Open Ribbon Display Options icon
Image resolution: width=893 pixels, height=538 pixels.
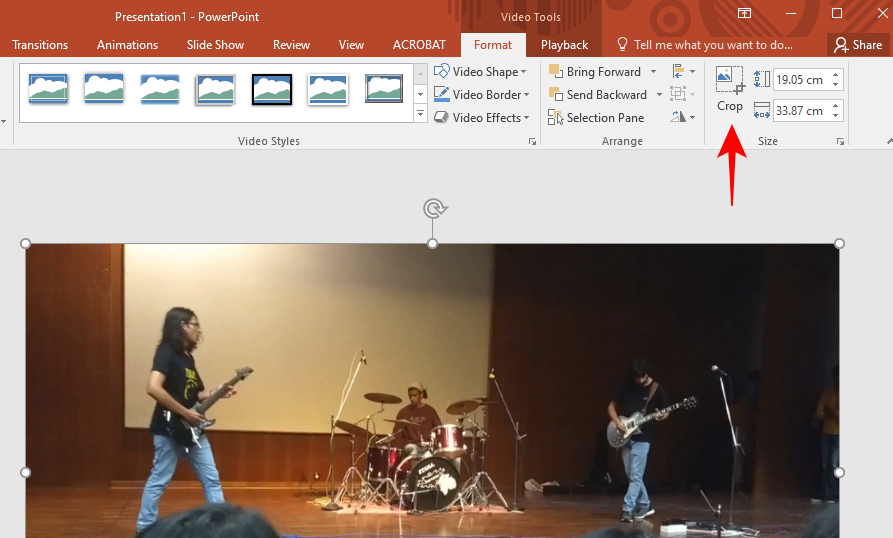coord(744,13)
